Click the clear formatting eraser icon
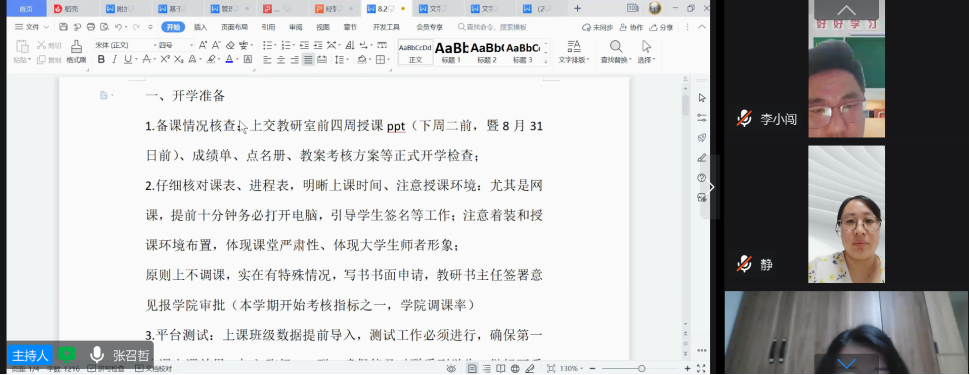This screenshot has height=375, width=970. pyautogui.click(x=230, y=45)
